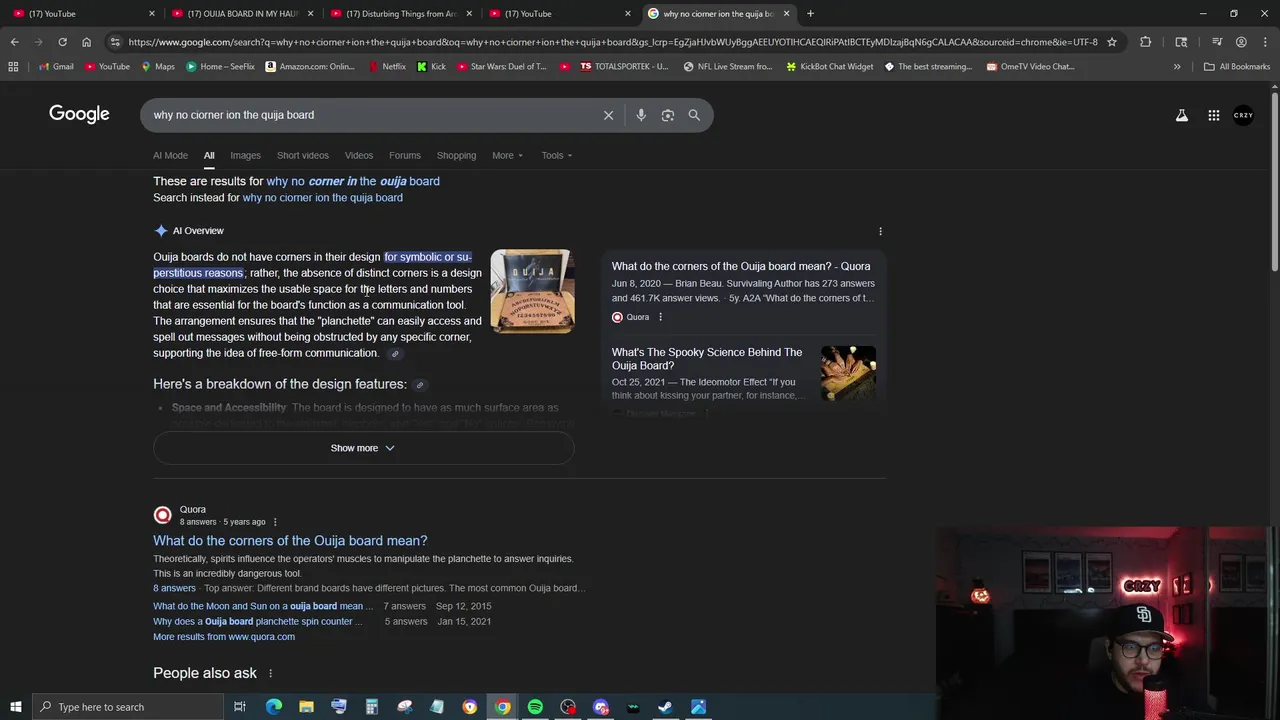Open "More results from www.quora.com"

tap(224, 637)
